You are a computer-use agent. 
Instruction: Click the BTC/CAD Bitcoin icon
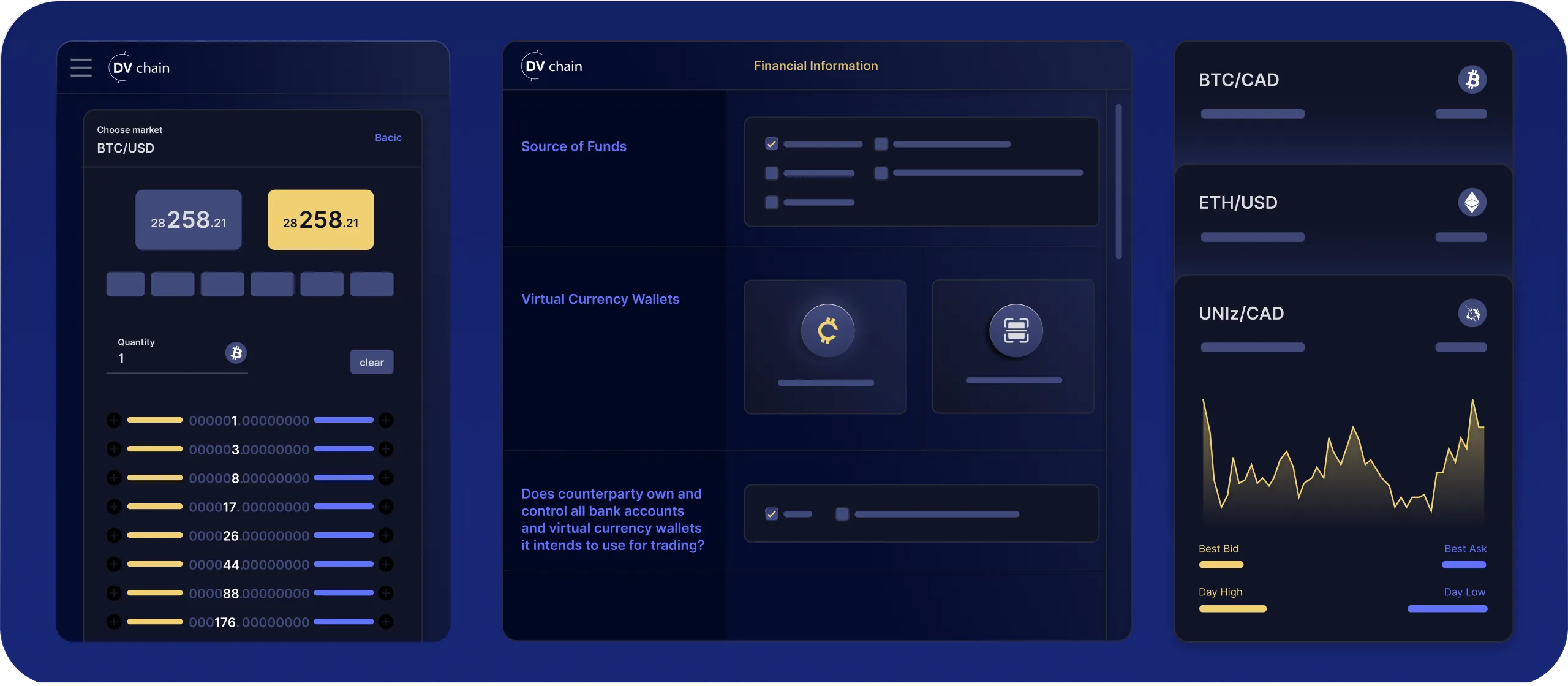(x=1472, y=80)
